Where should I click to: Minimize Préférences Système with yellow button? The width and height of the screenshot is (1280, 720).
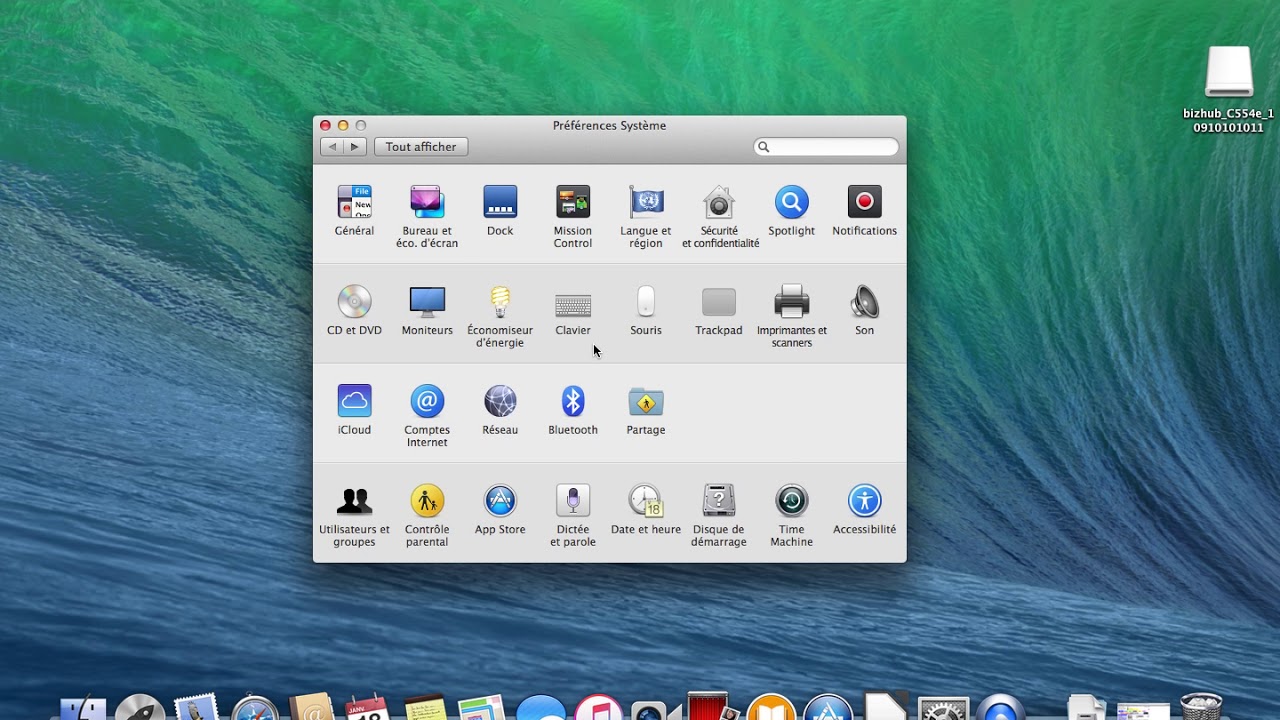tap(343, 126)
